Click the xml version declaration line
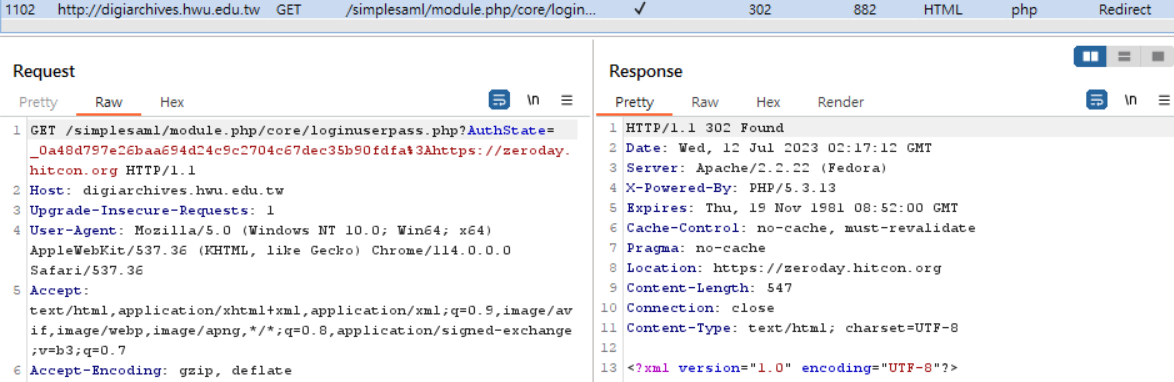This screenshot has width=1174, height=382. (792, 368)
